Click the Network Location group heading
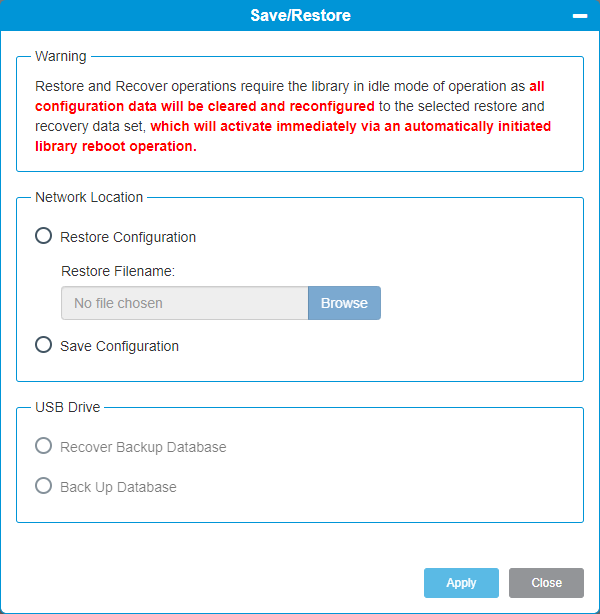Screen dimensions: 600x614 coord(89,197)
